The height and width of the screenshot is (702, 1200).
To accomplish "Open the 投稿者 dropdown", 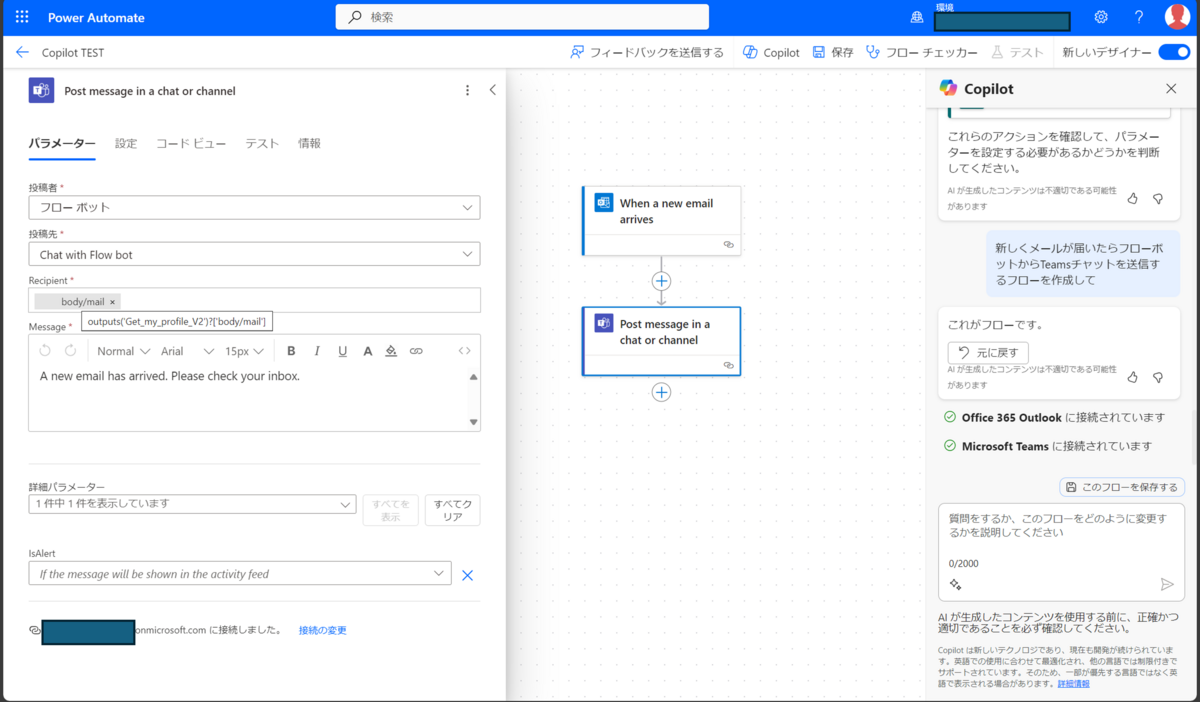I will point(254,207).
